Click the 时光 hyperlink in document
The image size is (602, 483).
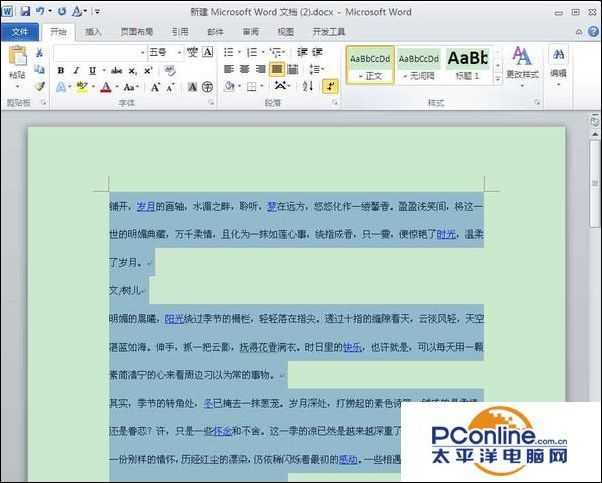click(x=446, y=234)
